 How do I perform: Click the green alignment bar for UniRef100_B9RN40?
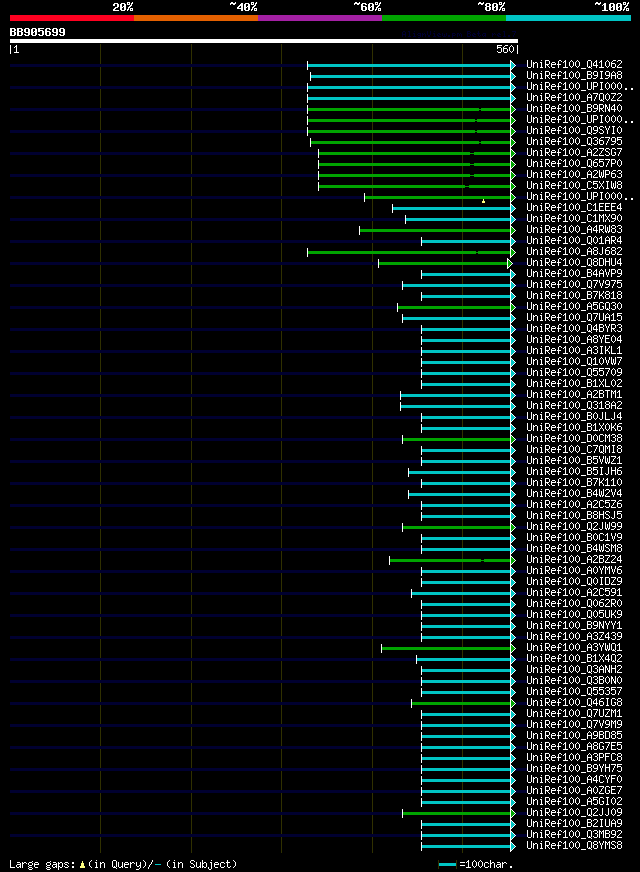pyautogui.click(x=411, y=110)
